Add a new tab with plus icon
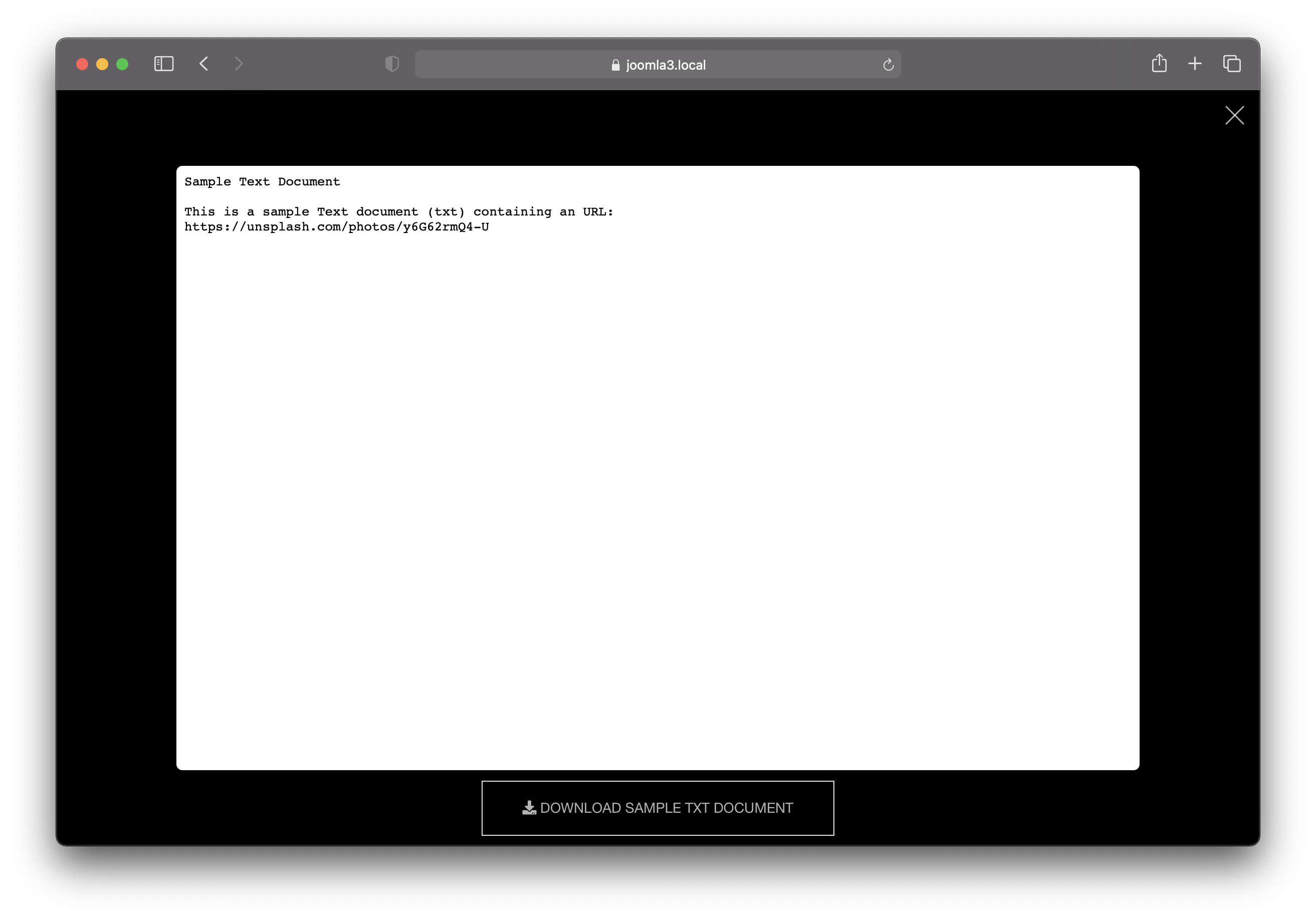 coord(1195,64)
